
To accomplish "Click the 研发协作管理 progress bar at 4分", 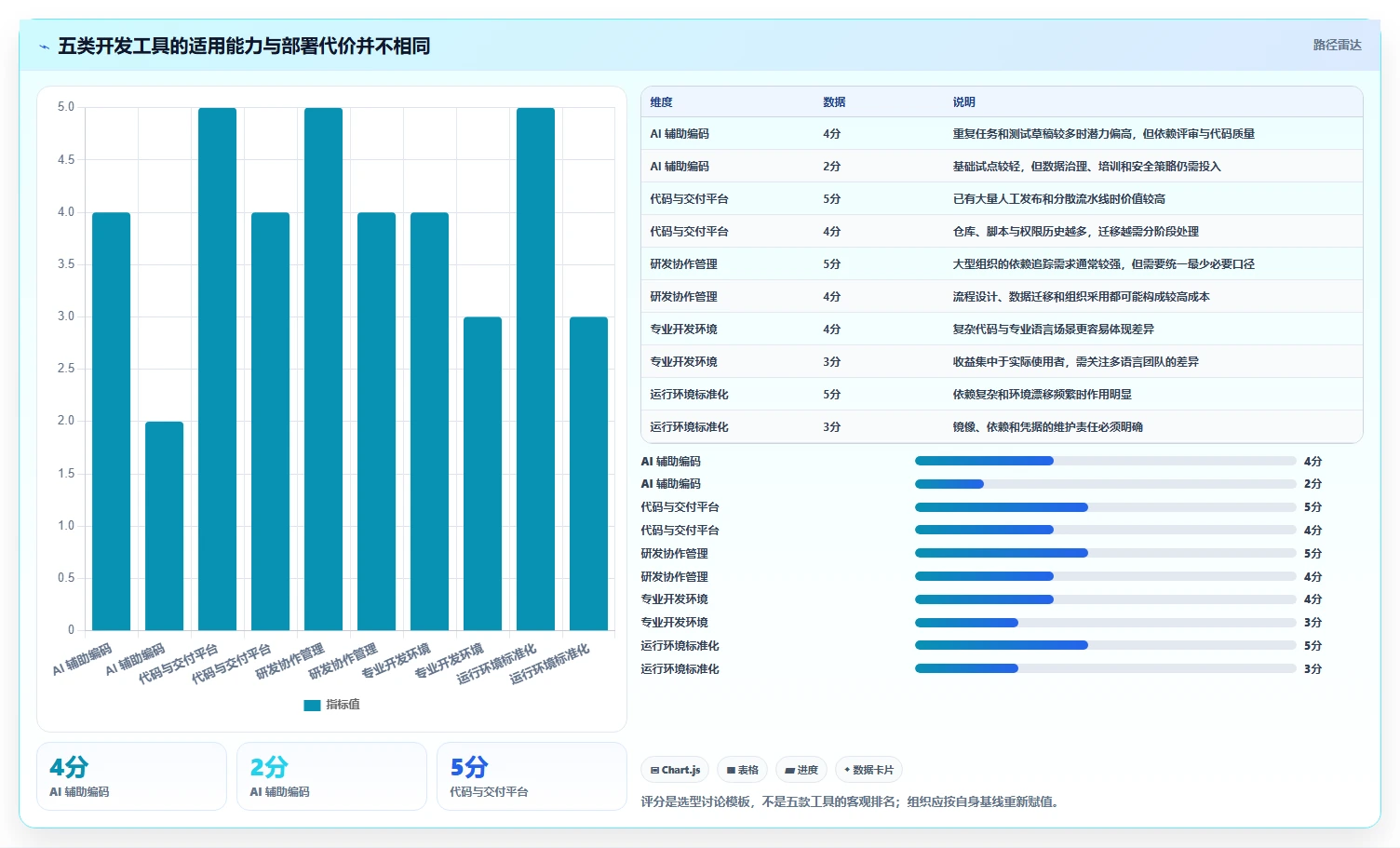I will 1105,576.
